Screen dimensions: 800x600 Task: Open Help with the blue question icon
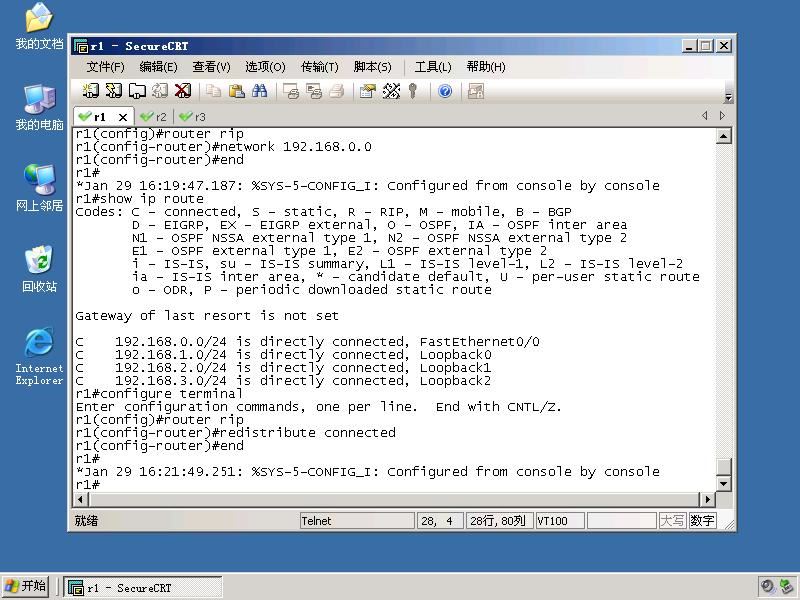coord(445,91)
